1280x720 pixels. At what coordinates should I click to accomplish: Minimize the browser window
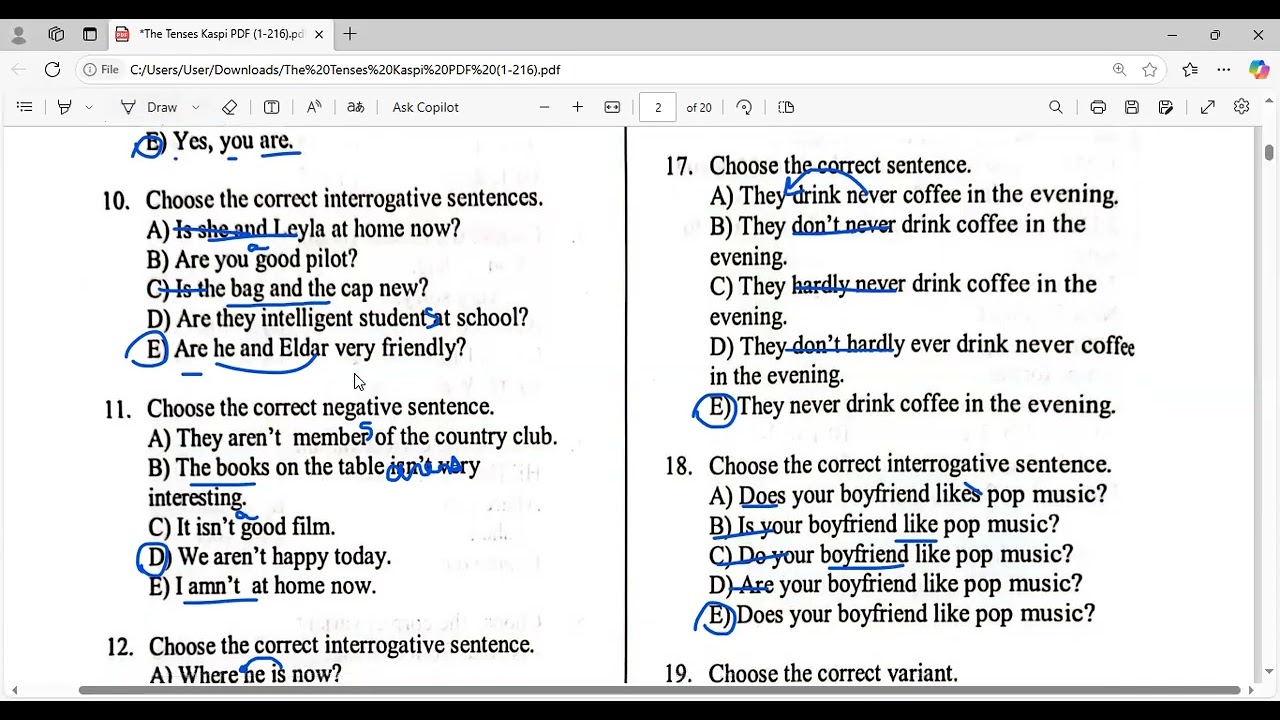pos(1172,34)
